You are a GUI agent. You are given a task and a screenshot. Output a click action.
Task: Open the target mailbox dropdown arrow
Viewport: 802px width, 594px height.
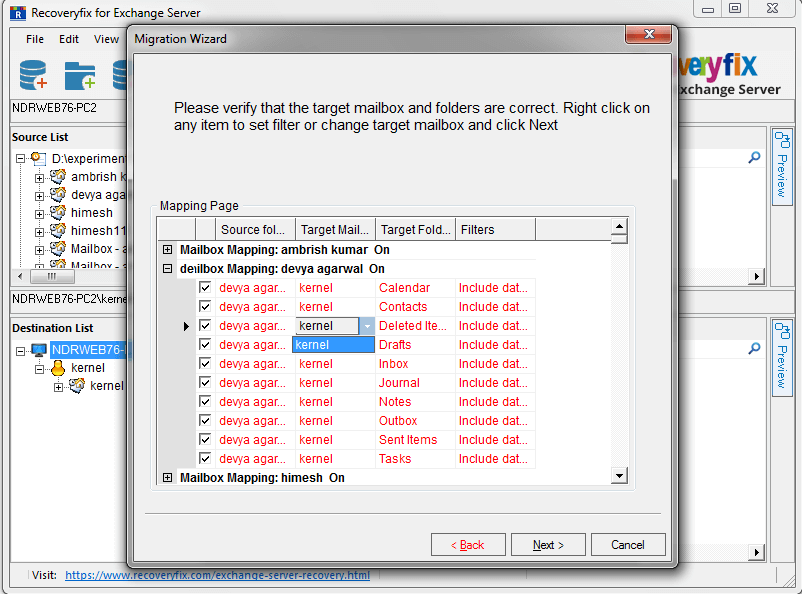coord(367,326)
